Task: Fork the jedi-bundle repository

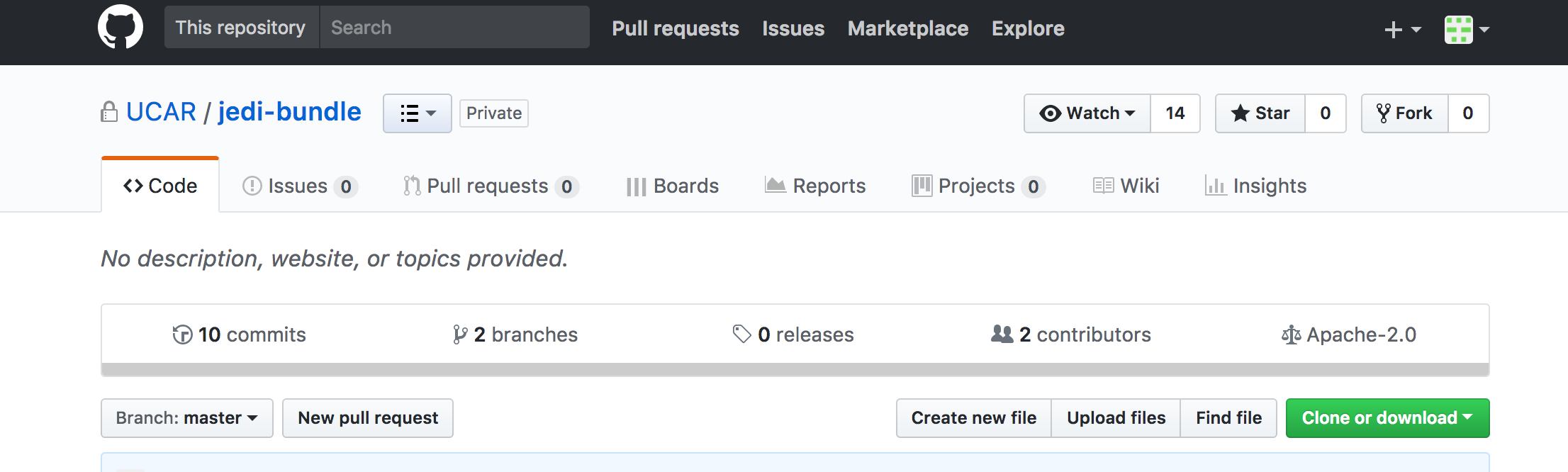Action: pyautogui.click(x=1404, y=113)
